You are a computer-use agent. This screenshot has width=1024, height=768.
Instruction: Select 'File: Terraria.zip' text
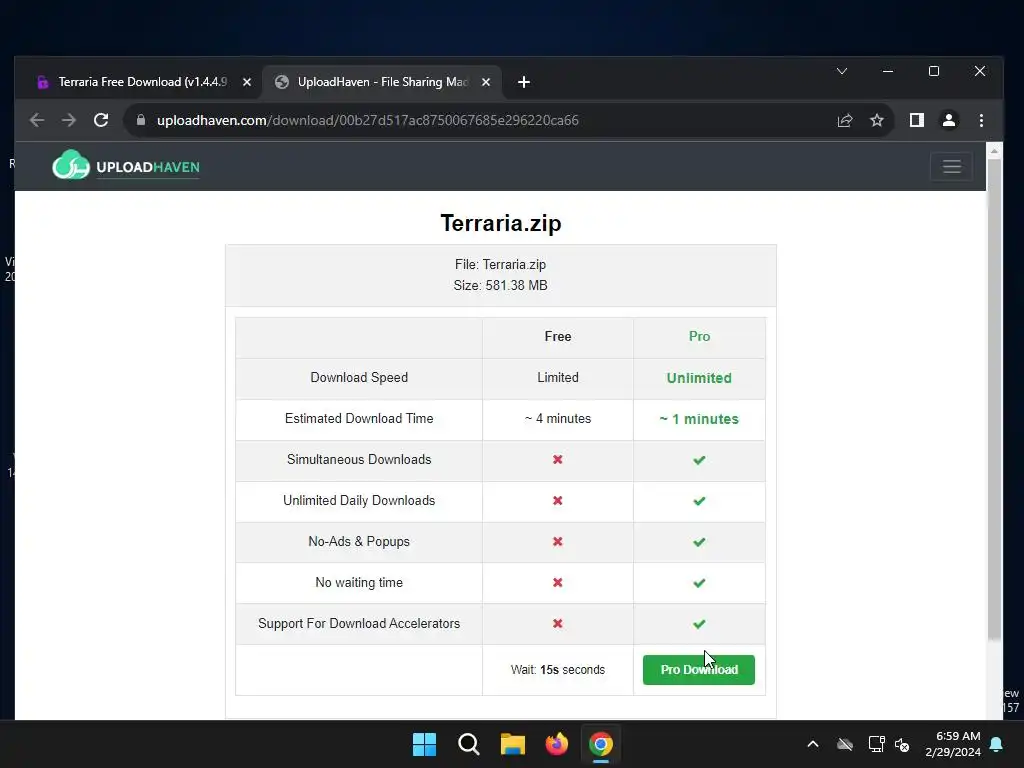coord(500,264)
